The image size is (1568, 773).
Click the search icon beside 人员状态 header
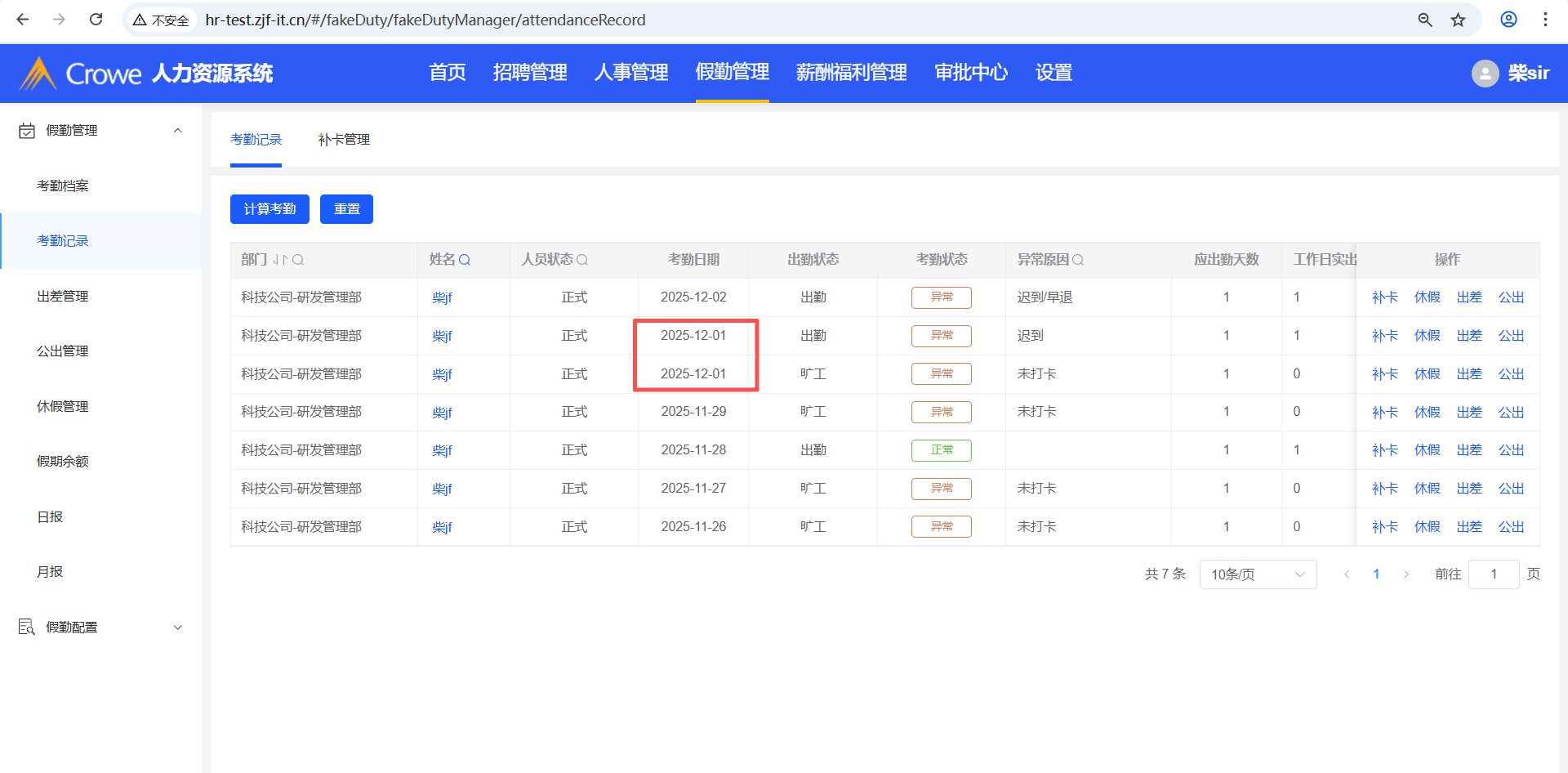tap(582, 260)
